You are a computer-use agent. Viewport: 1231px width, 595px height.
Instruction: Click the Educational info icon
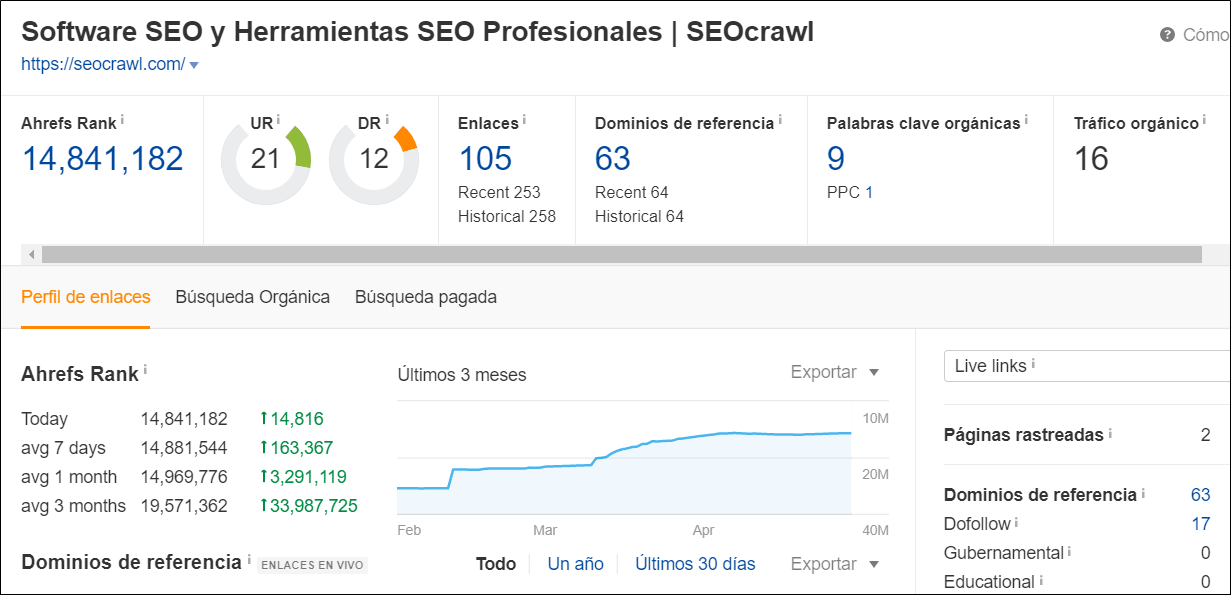[1042, 580]
